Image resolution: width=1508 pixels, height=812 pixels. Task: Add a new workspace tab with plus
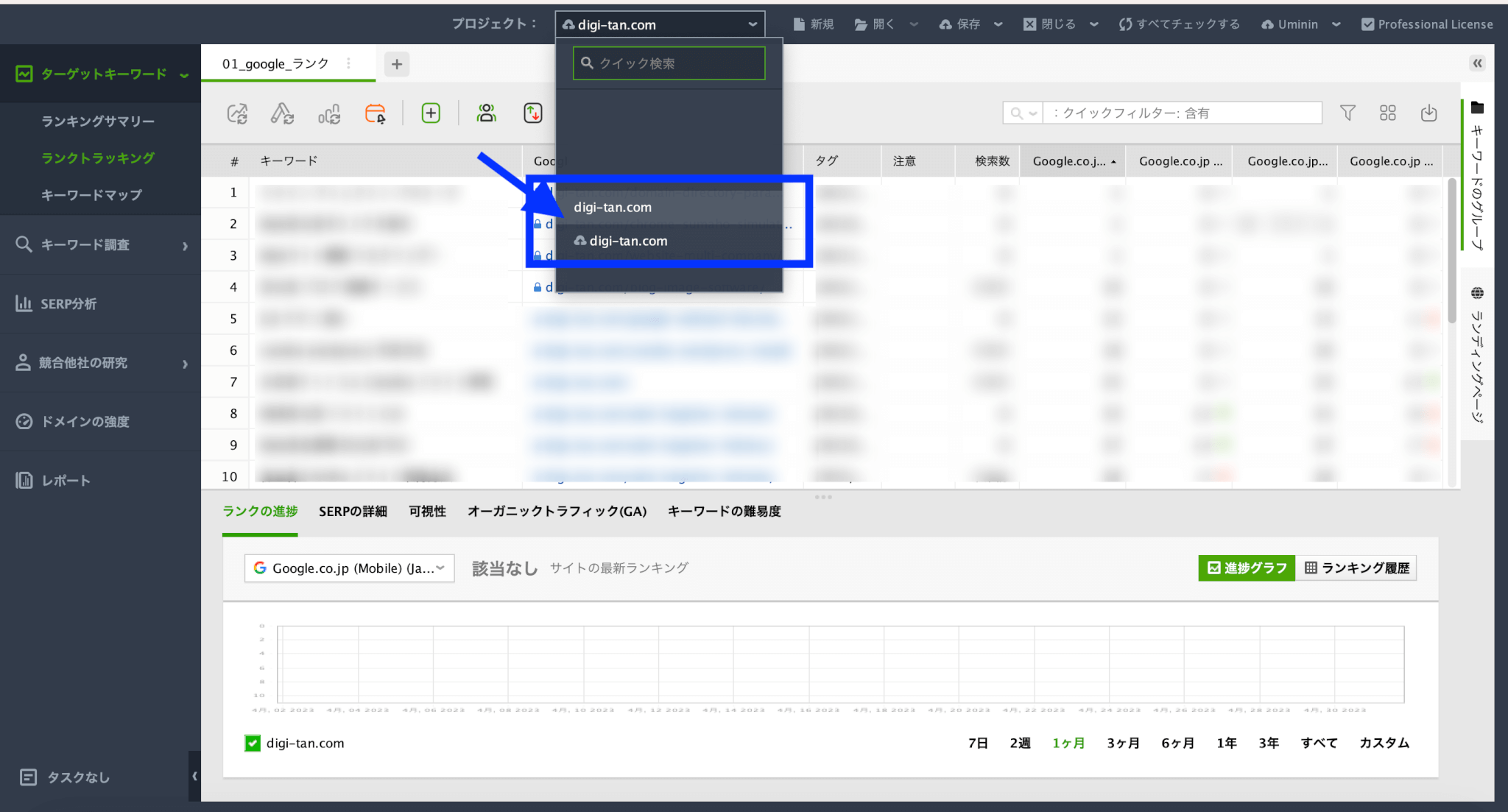tap(397, 64)
